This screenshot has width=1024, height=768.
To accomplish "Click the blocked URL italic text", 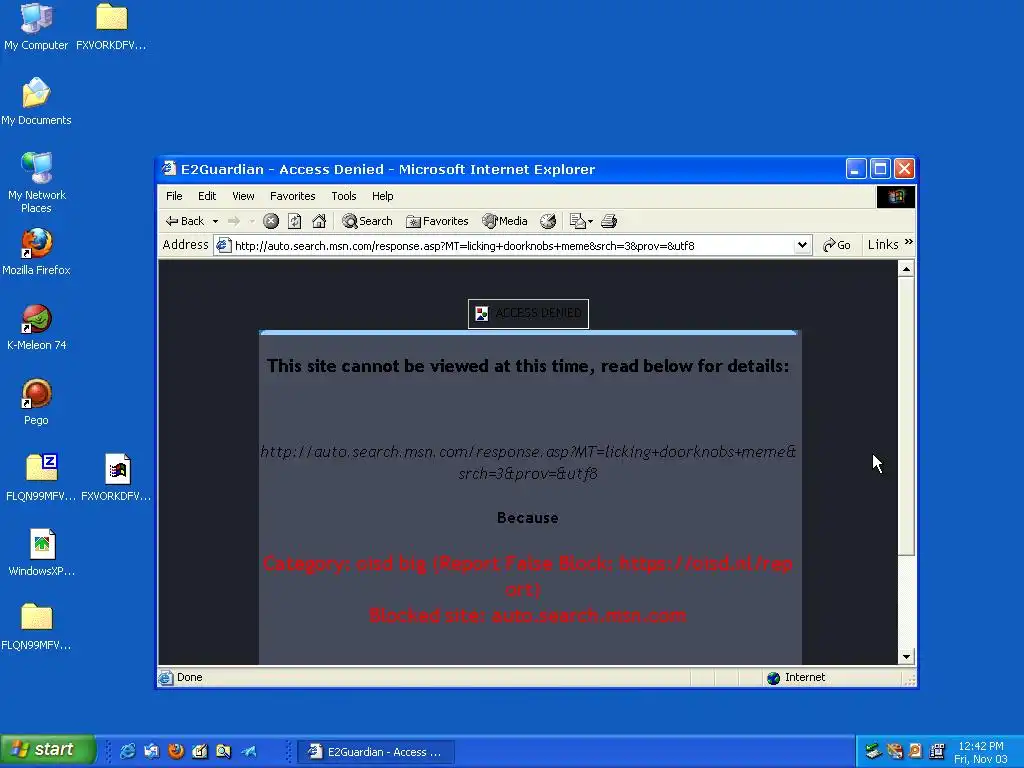I will 528,462.
